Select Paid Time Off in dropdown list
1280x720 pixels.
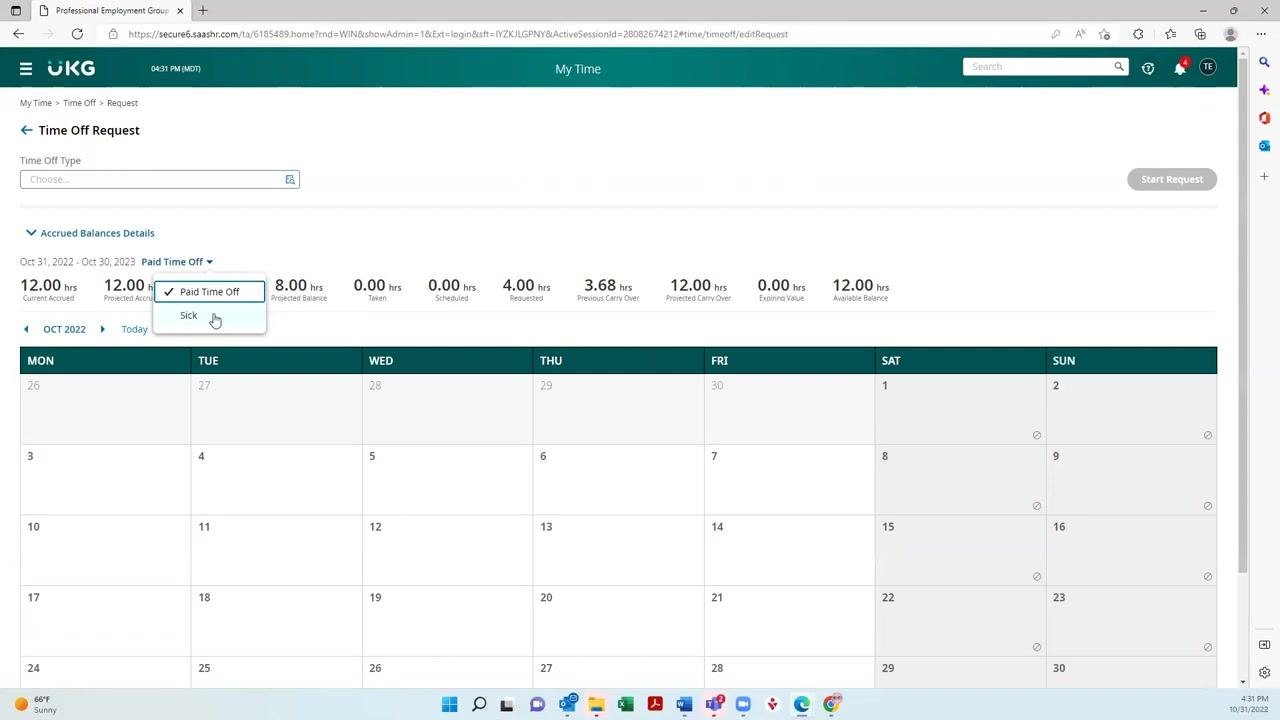click(x=210, y=292)
